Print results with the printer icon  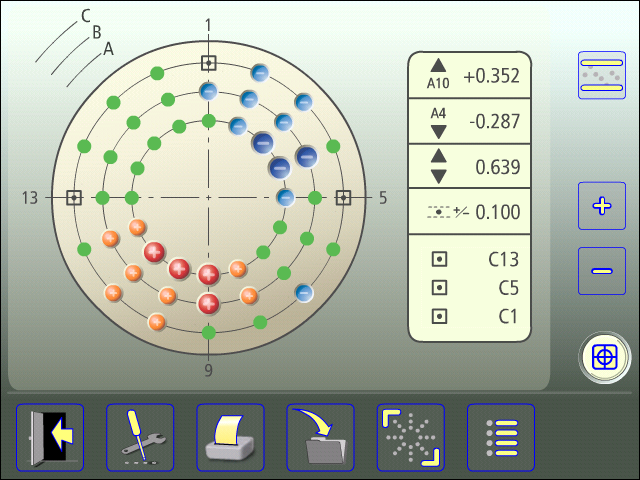230,437
